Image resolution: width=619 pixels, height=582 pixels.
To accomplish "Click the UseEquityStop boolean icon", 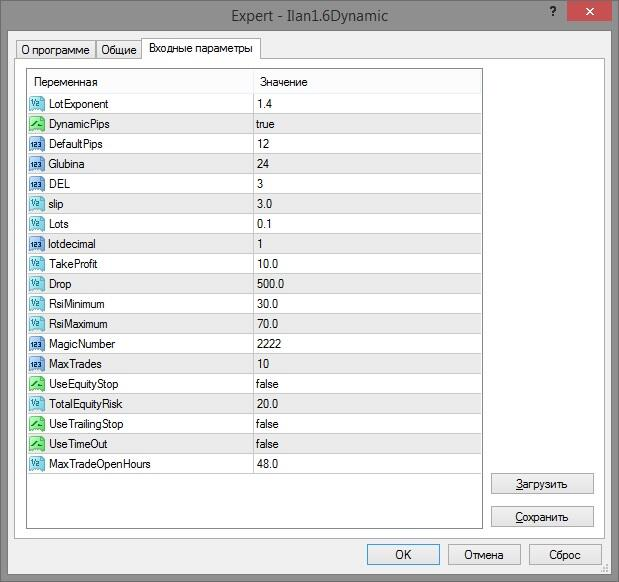I will (x=37, y=384).
